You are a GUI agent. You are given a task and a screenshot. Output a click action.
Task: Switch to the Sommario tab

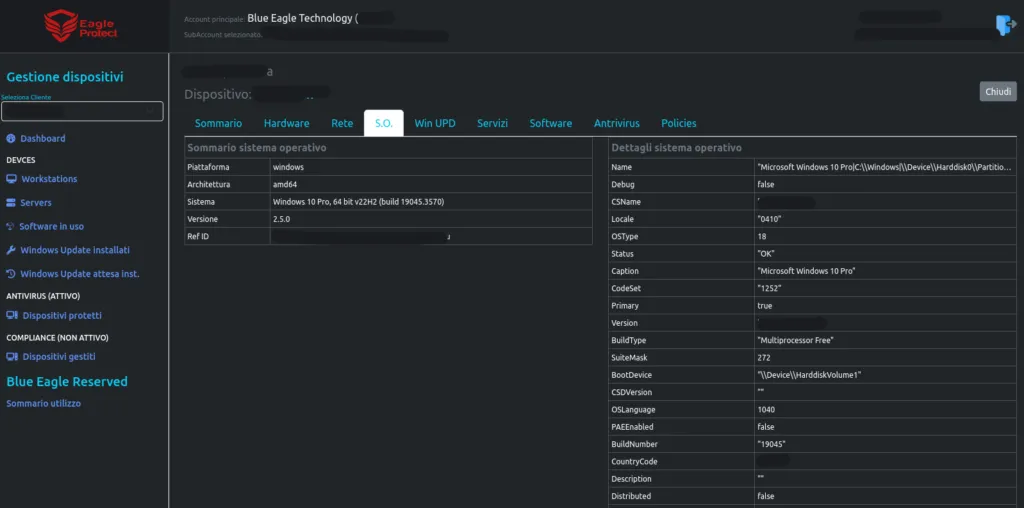point(218,123)
